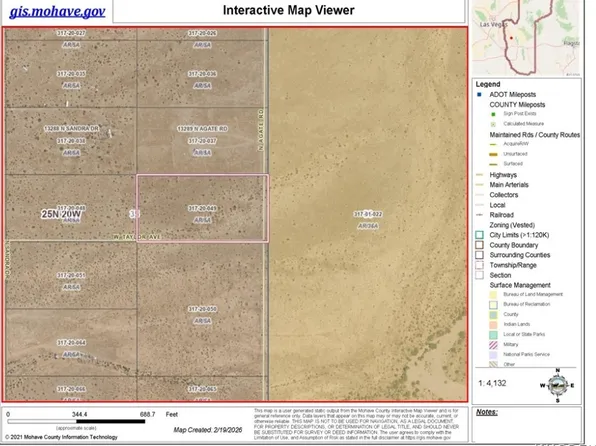Click the red location dot on overview map
Image resolution: width=596 pixels, height=446 pixels.
tap(511, 38)
